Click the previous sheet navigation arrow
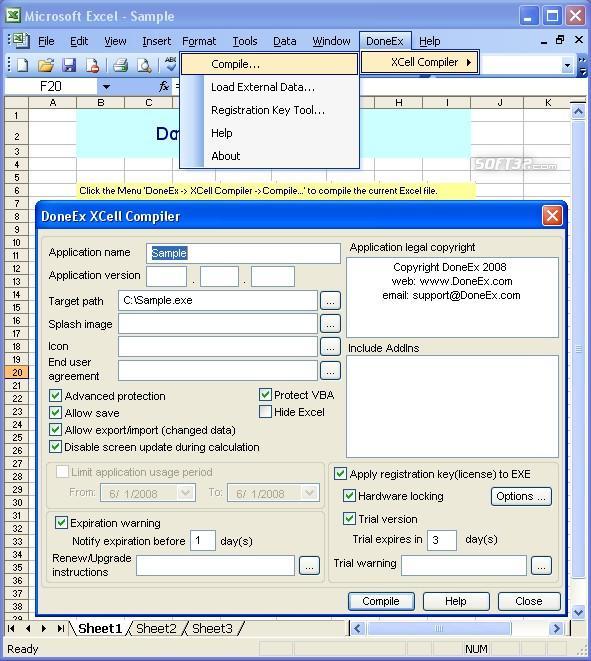 [x=28, y=629]
